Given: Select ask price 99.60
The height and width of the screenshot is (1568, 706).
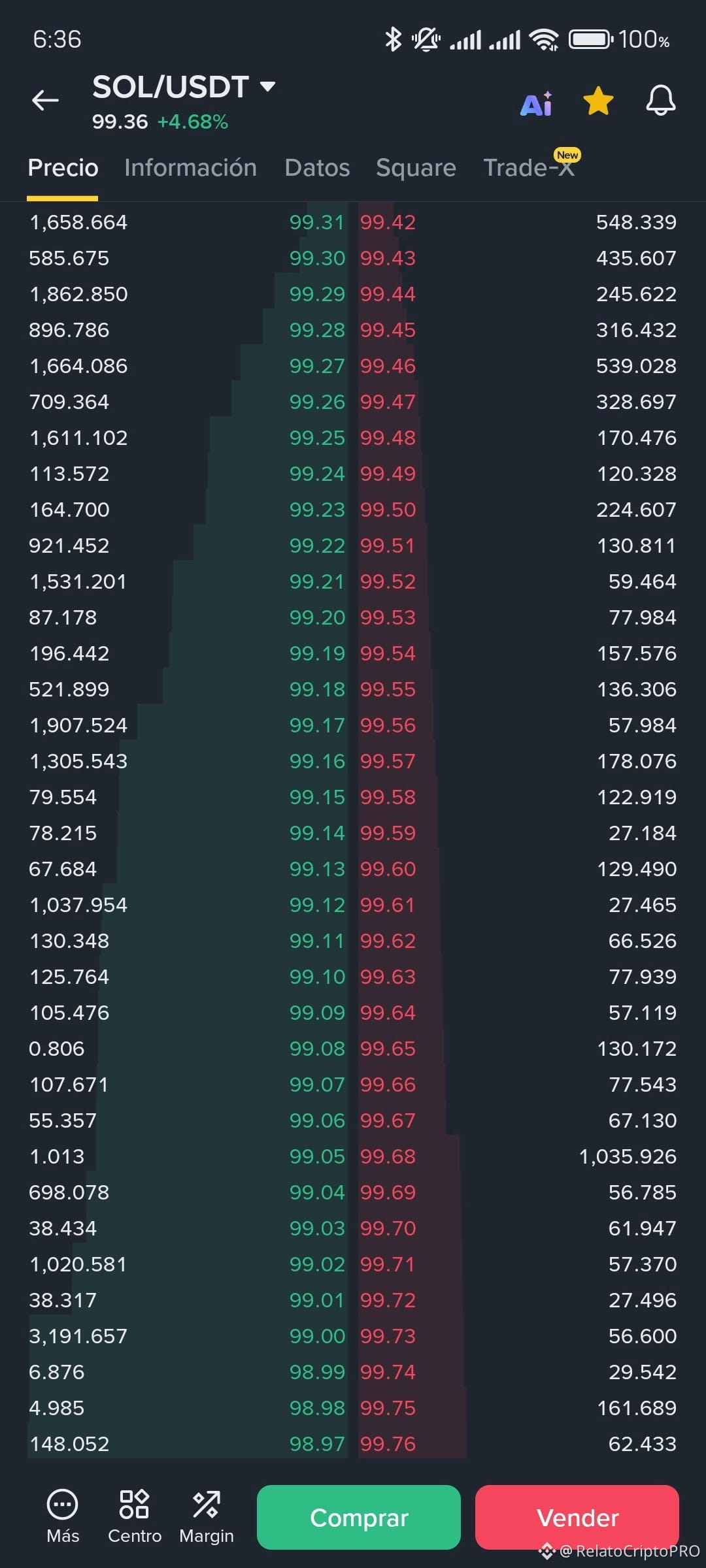Looking at the screenshot, I should (x=388, y=869).
